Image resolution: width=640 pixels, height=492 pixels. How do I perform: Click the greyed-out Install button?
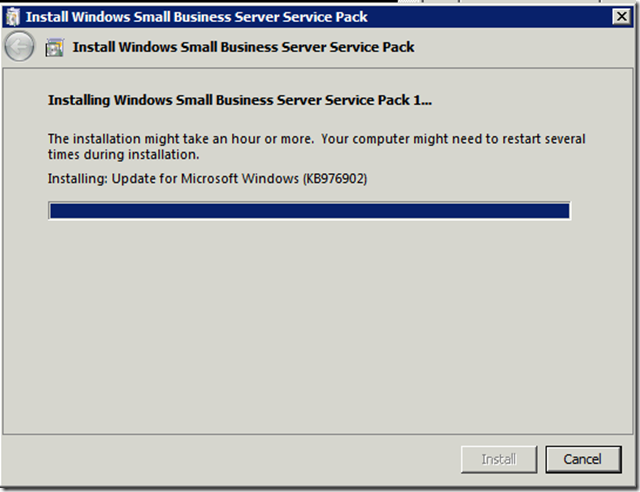coord(498,459)
